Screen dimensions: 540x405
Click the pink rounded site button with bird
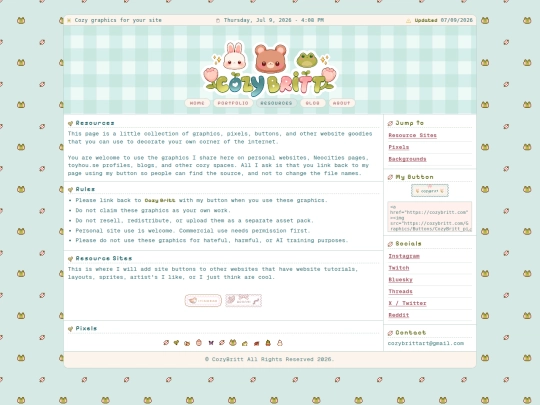pos(203,300)
